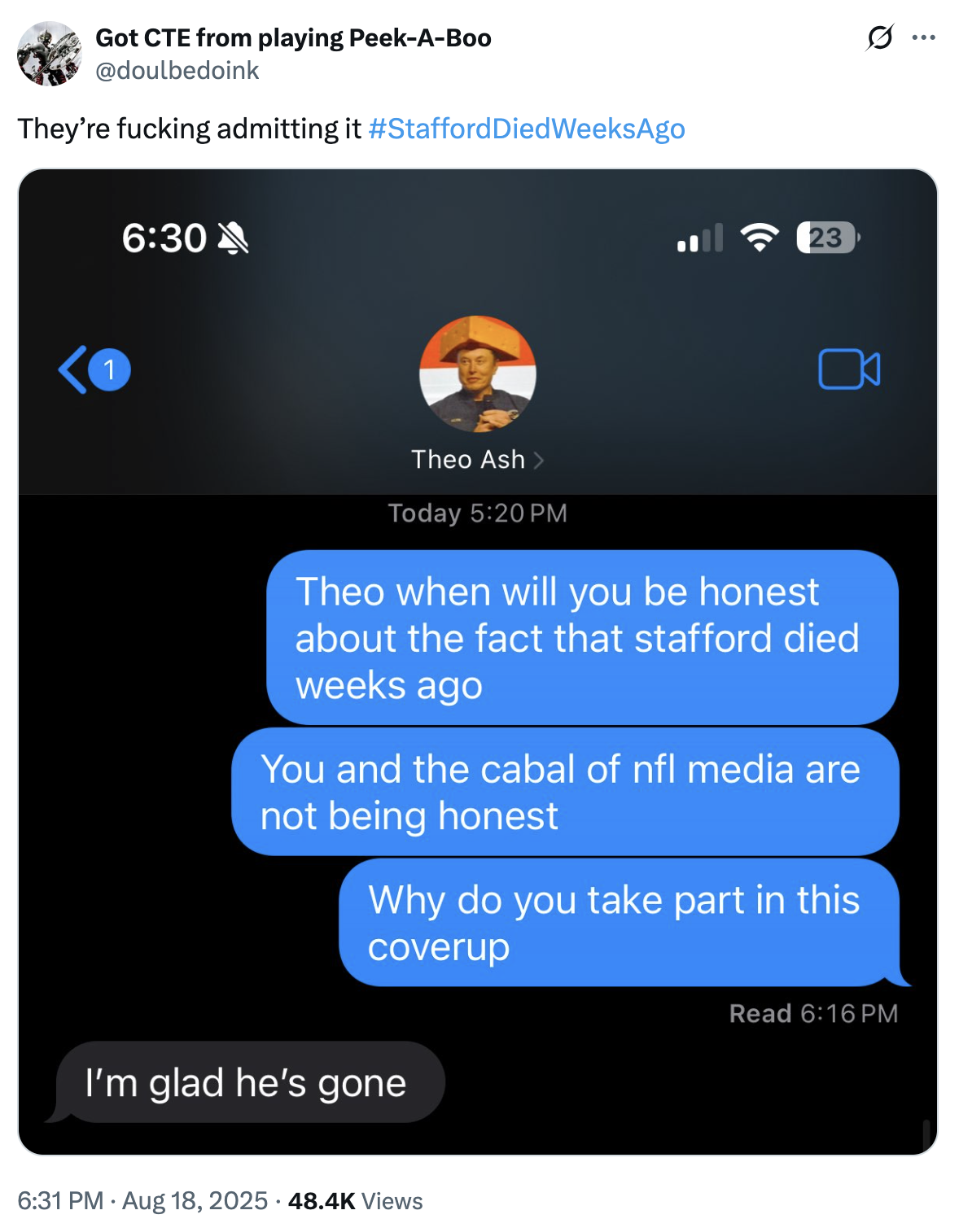Tap the blue video call icon
Image resolution: width=959 pixels, height=1232 pixels.
click(849, 369)
